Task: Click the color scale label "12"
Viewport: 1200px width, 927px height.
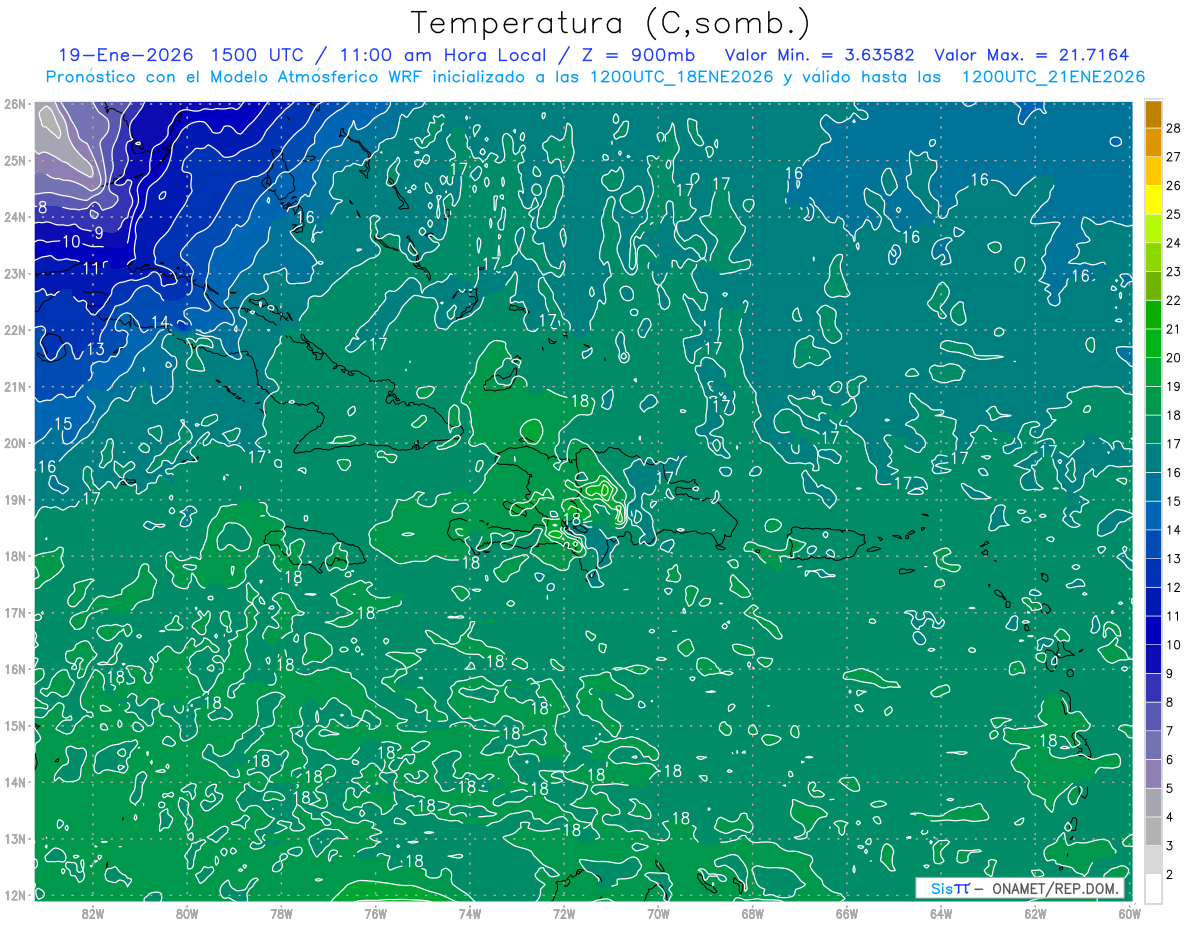Action: pyautogui.click(x=1174, y=587)
